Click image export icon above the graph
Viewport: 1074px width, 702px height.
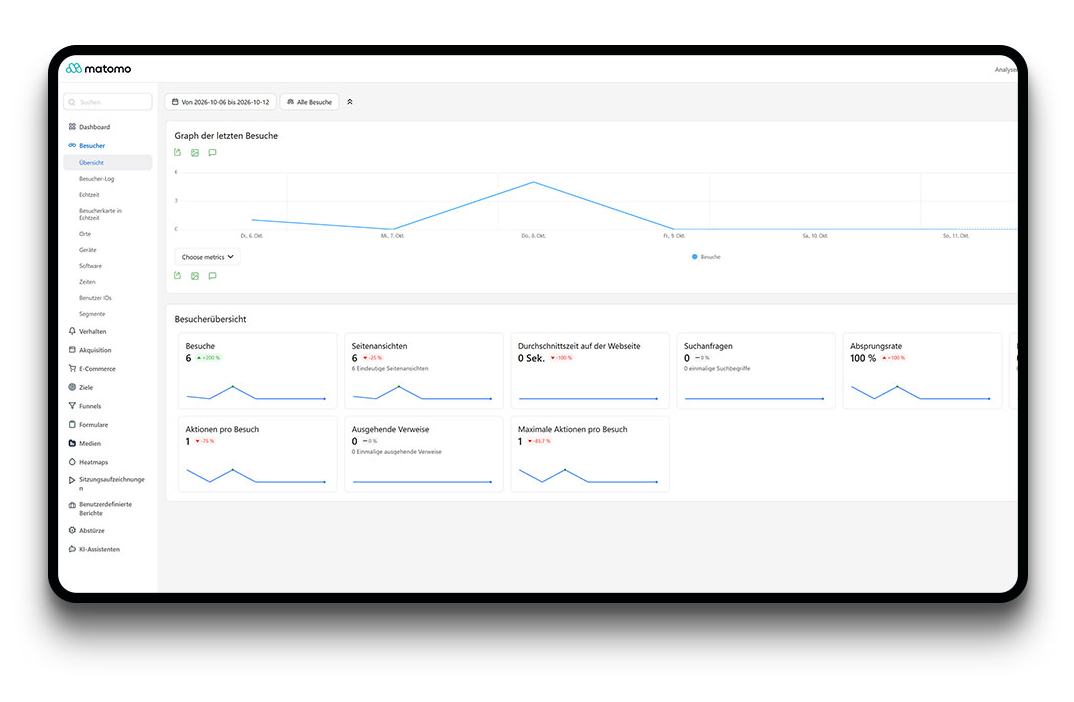point(195,153)
